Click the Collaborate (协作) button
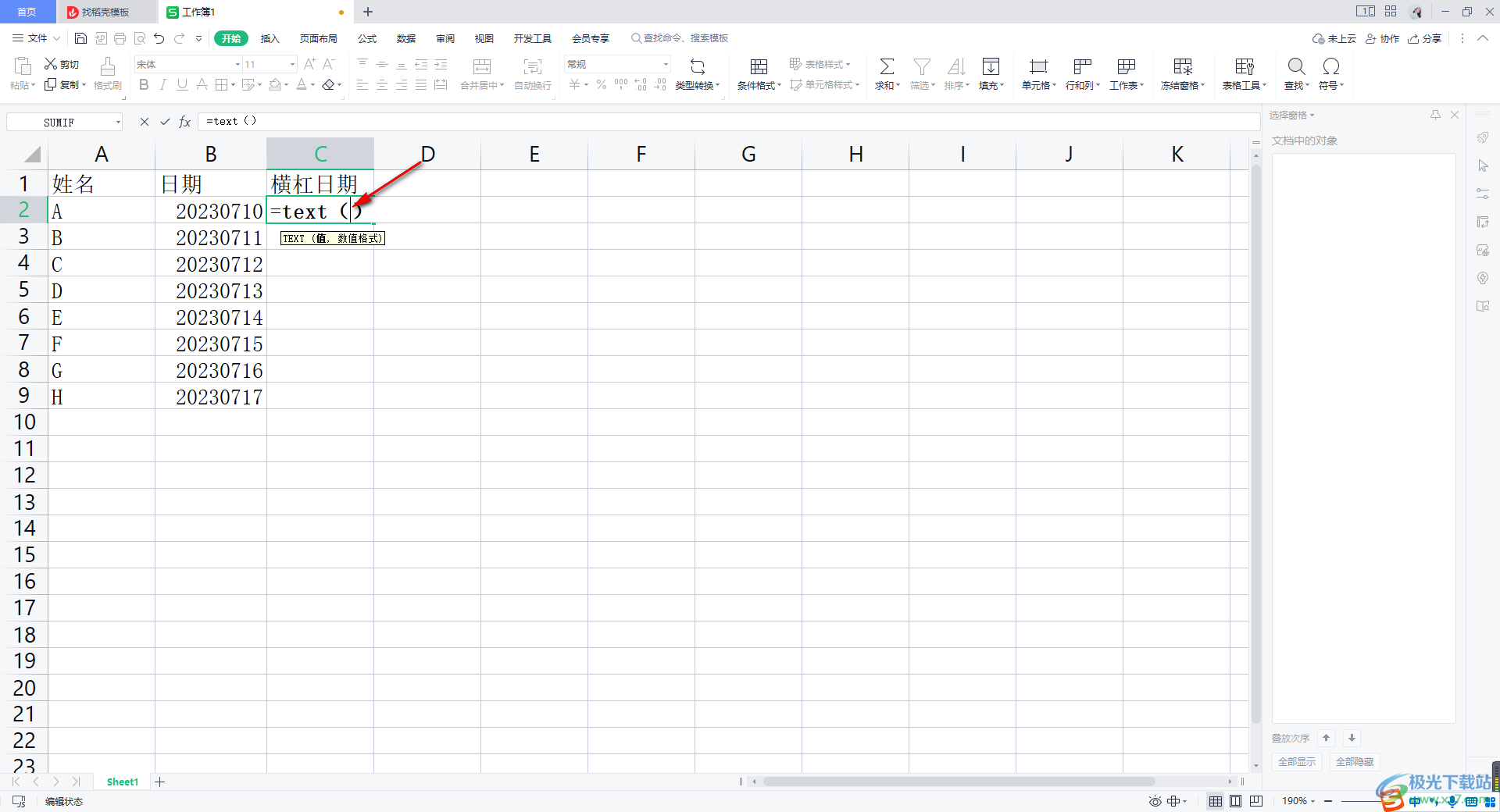 [1383, 38]
